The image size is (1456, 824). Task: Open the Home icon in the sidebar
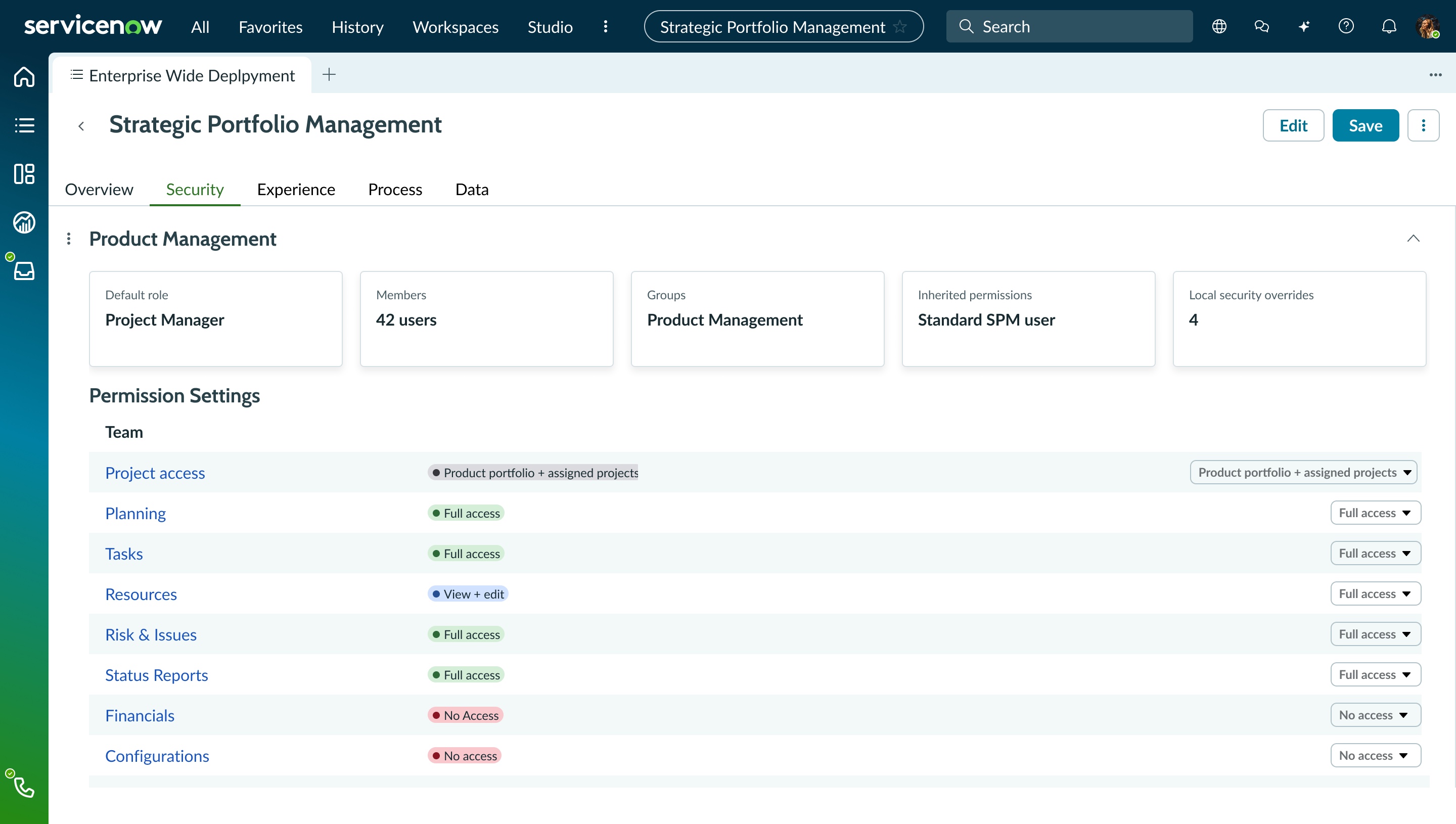[24, 76]
